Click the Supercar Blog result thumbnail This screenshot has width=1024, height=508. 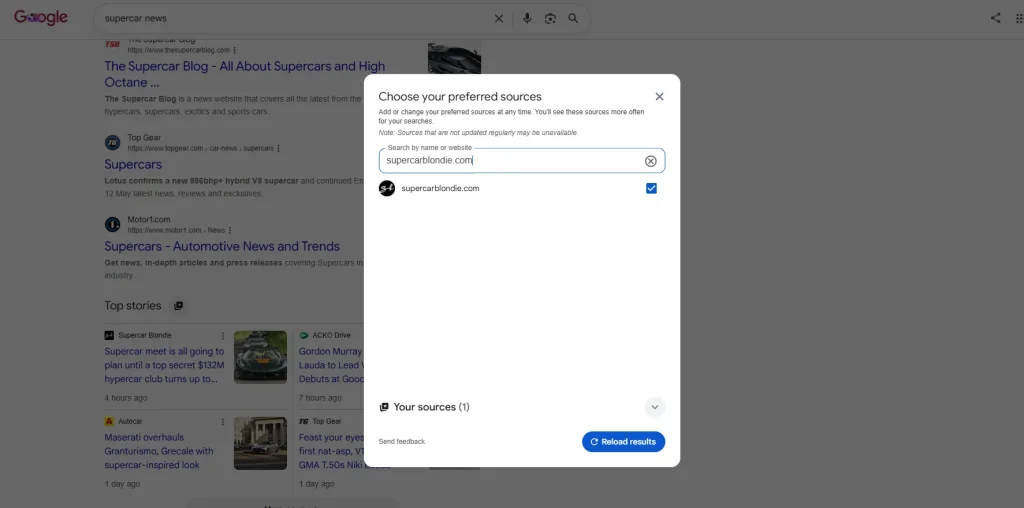(455, 58)
